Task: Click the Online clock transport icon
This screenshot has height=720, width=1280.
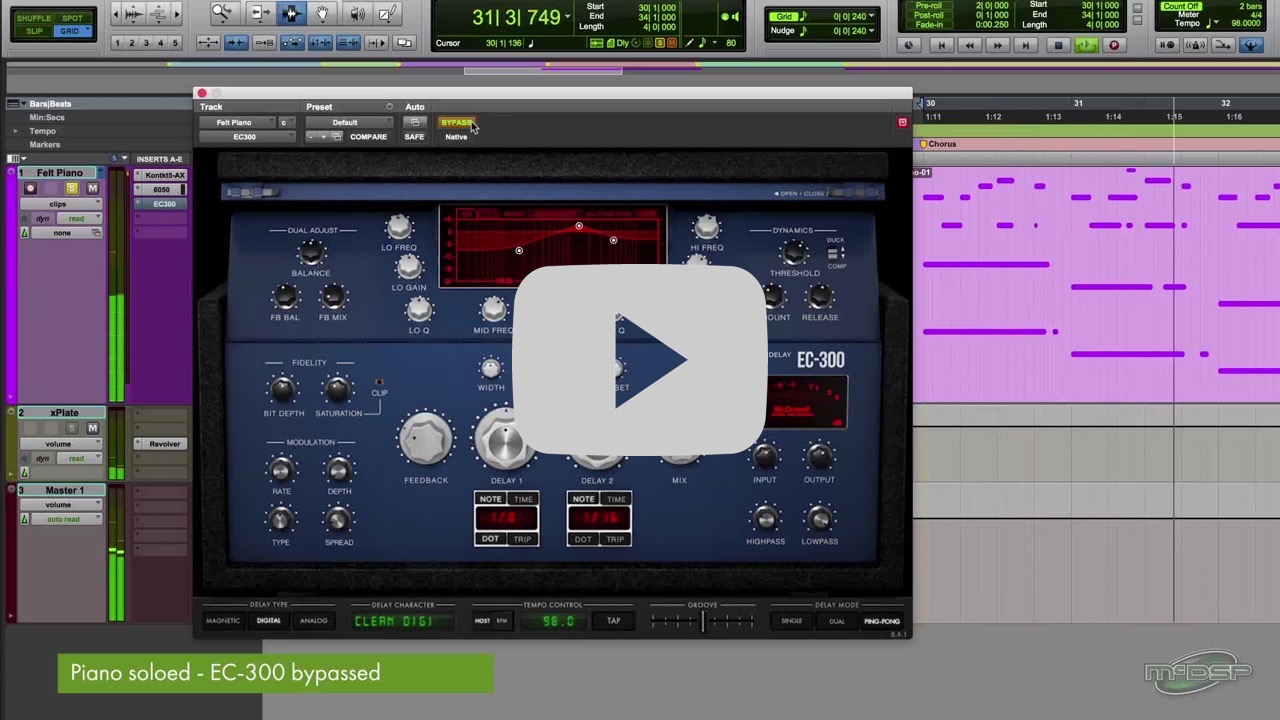Action: (x=908, y=45)
